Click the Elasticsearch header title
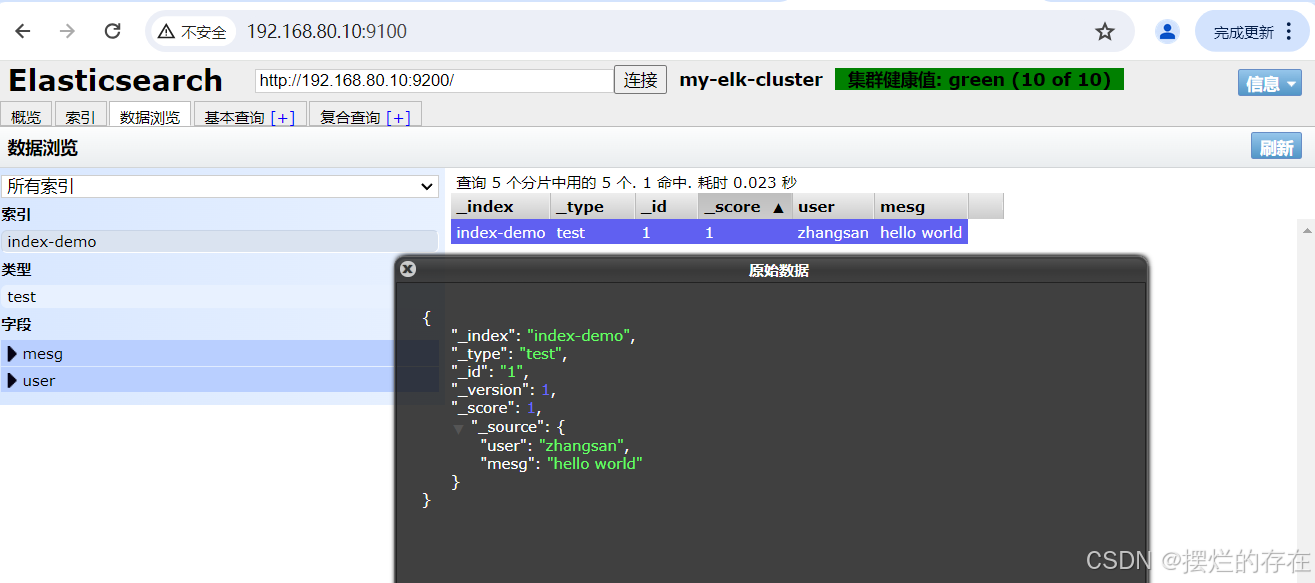The width and height of the screenshot is (1315, 583). [116, 80]
